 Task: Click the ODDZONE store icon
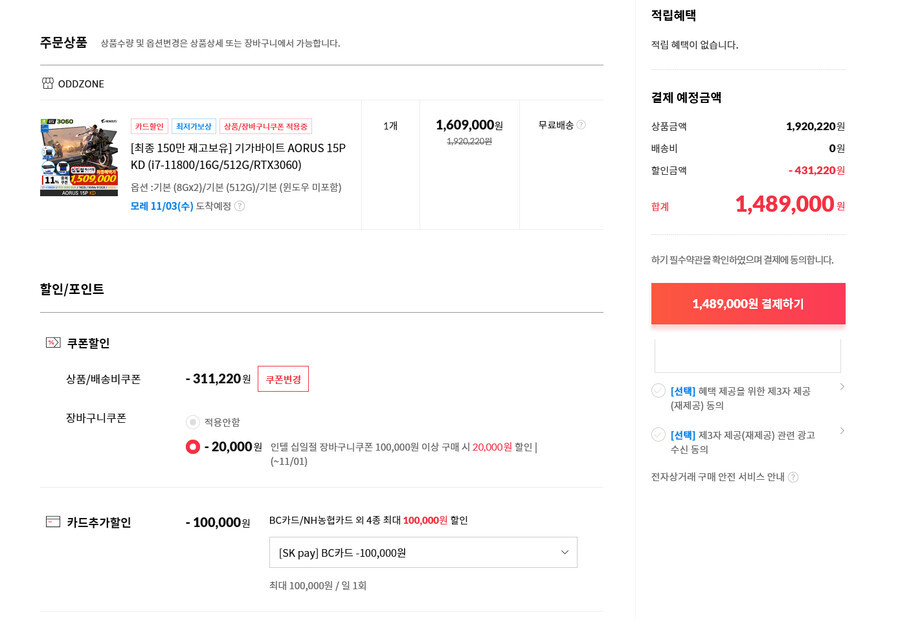point(48,83)
